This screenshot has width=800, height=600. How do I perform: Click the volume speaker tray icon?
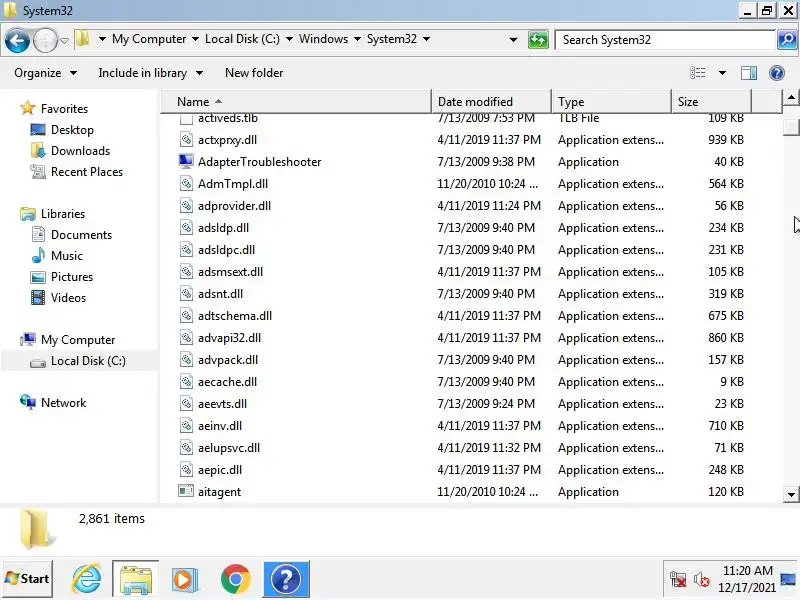click(x=702, y=580)
